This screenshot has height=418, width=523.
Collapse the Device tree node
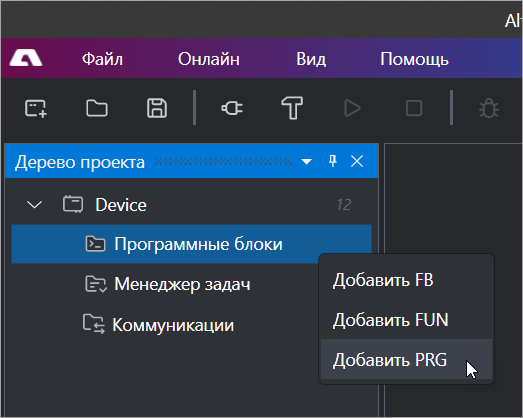pyautogui.click(x=34, y=204)
